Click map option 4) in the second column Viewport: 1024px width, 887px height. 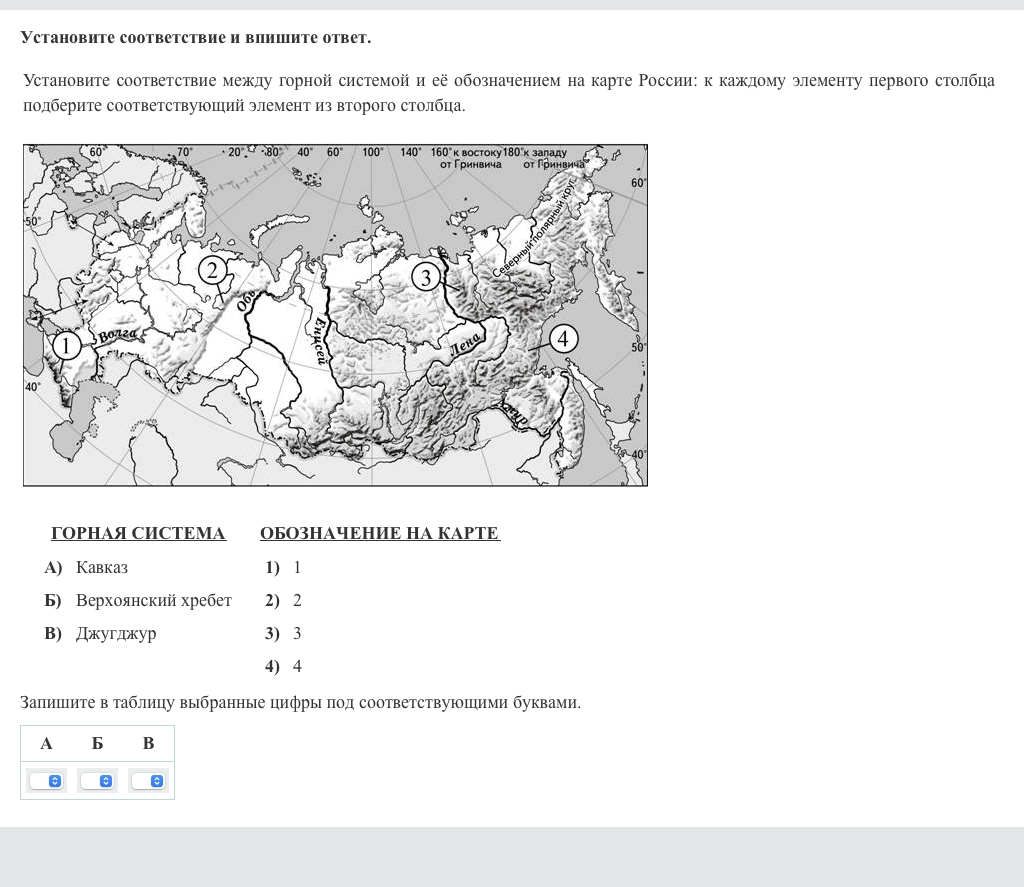(284, 667)
